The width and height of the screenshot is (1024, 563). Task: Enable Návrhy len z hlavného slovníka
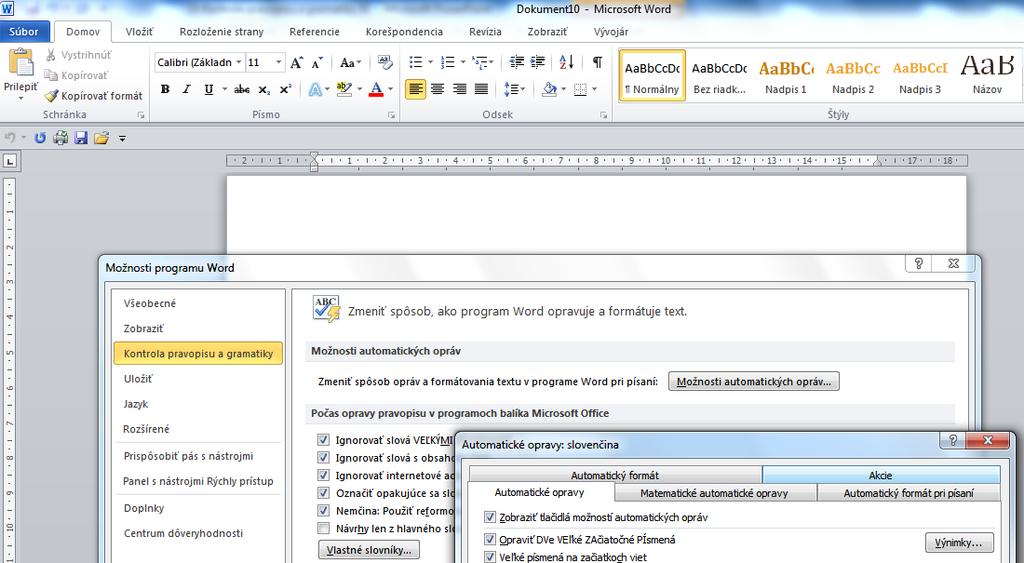(323, 528)
